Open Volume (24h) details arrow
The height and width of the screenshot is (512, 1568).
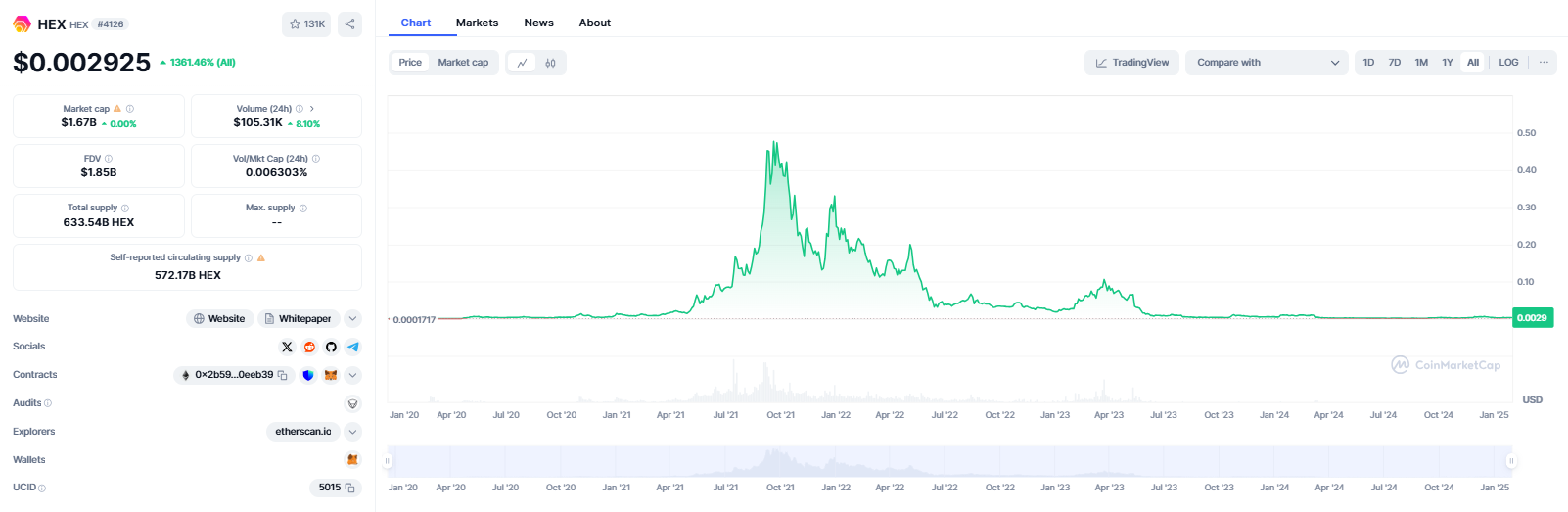pyautogui.click(x=312, y=109)
